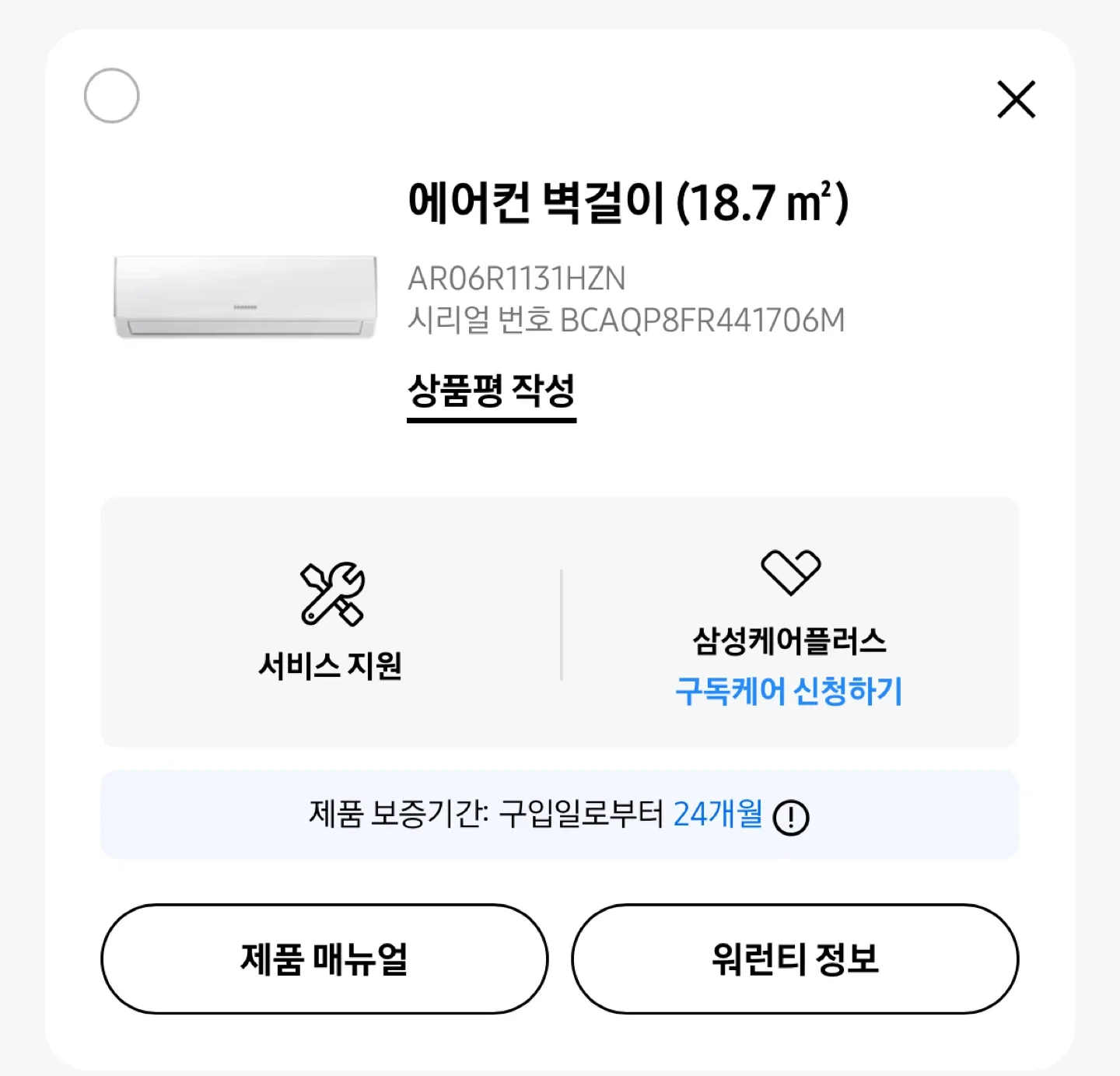The image size is (1120, 1076).
Task: Open the 구독케어 신청하기 link
Action: pos(789,691)
